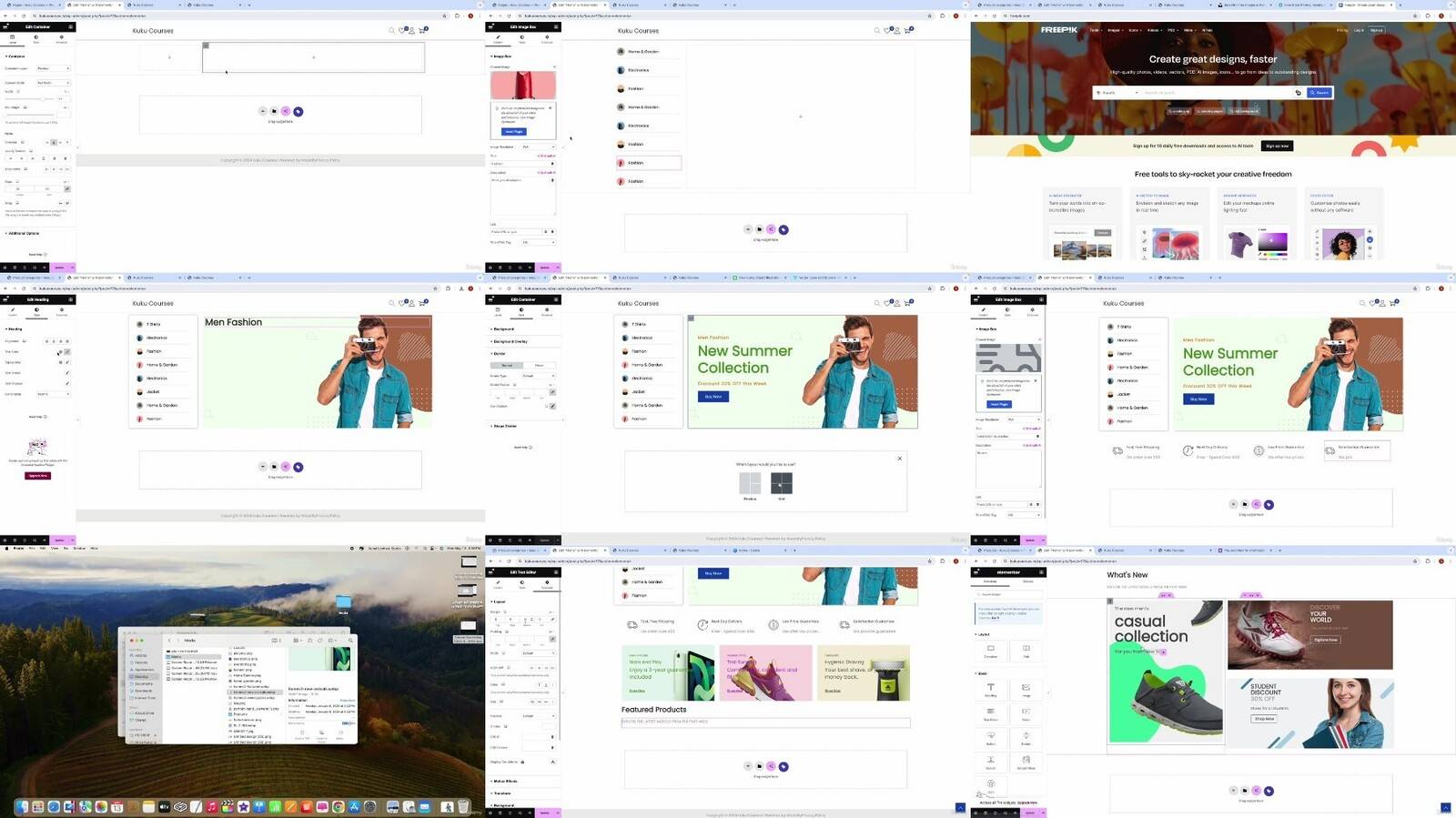Open the Border Type dropdown in the container style panel
This screenshot has width=1456, height=818.
coord(538,376)
